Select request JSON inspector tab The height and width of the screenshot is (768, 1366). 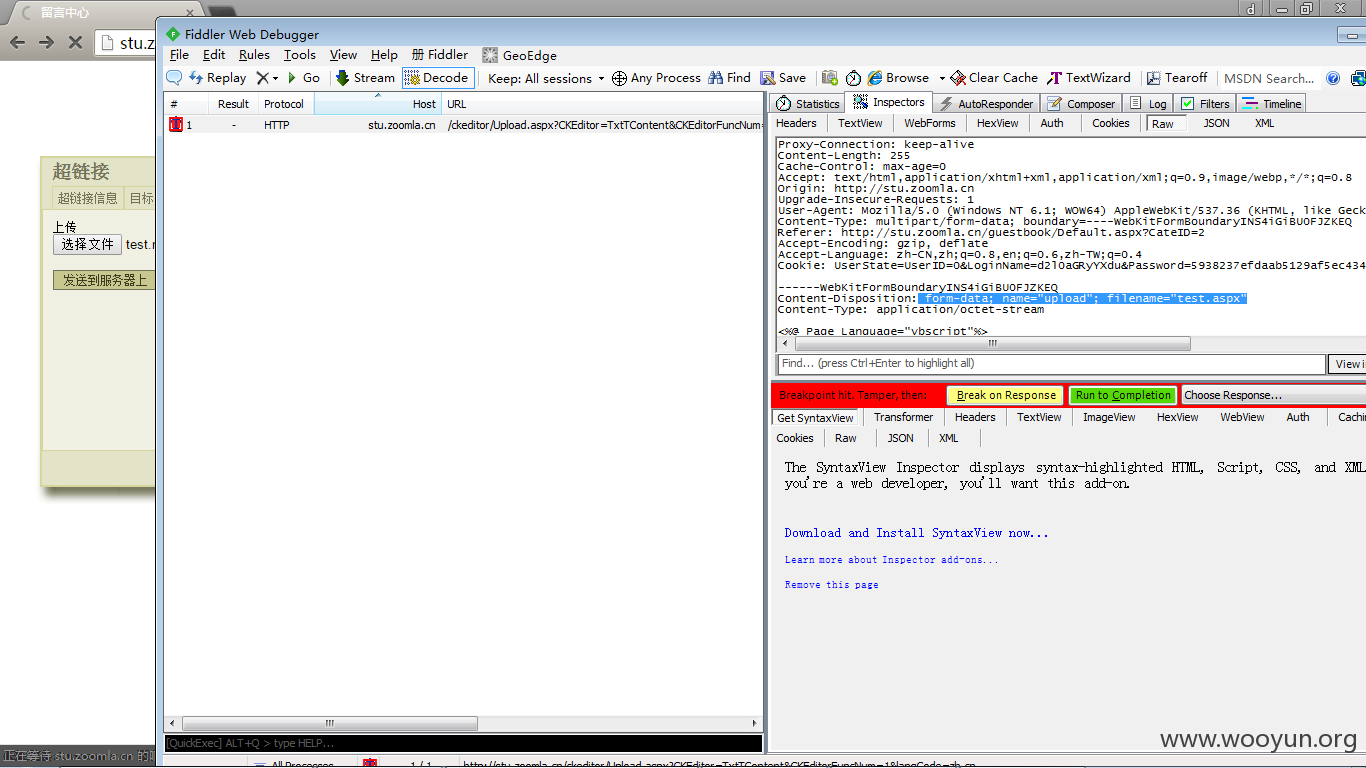[x=1216, y=123]
